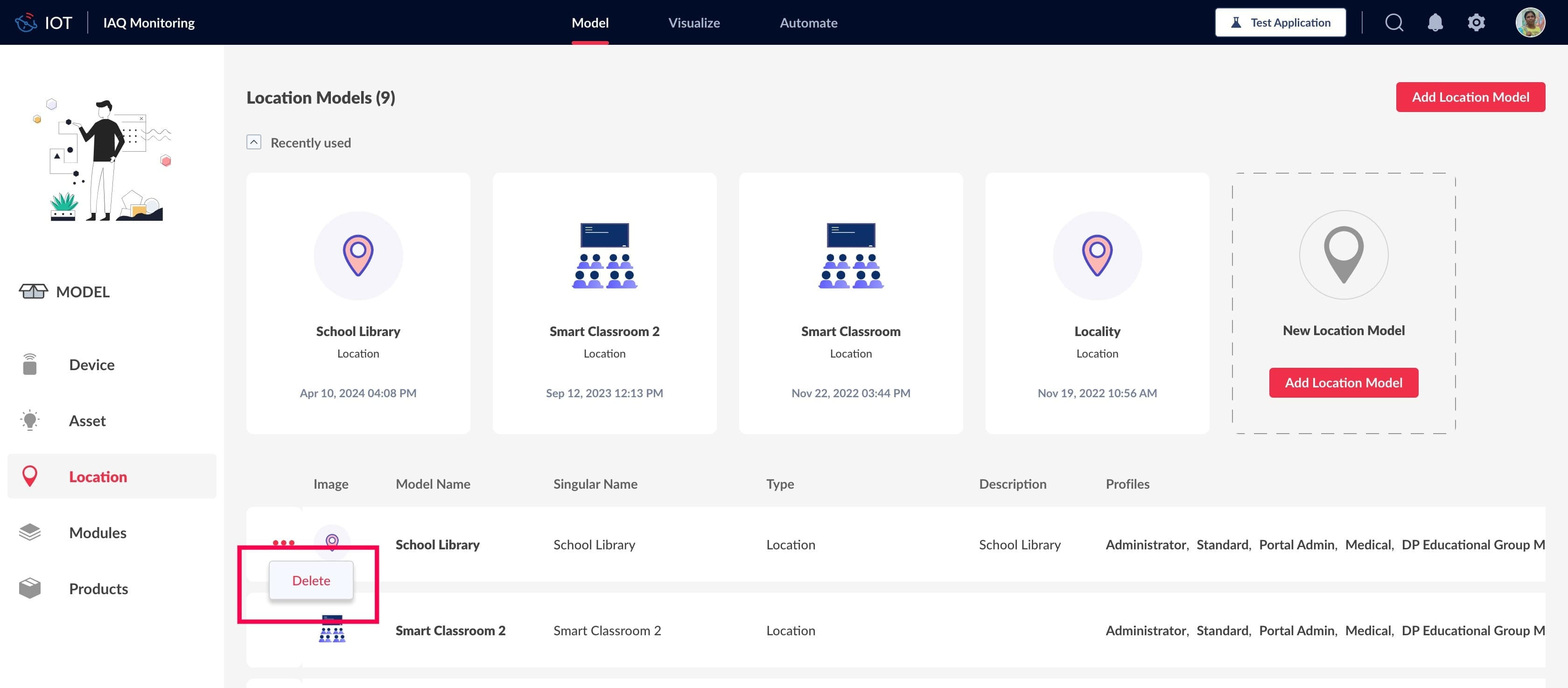Select Delete from the context menu
The image size is (1568, 688).
pos(311,580)
